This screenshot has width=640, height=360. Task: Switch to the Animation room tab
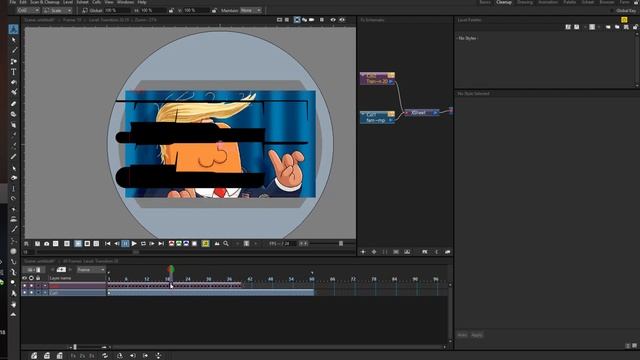548,2
